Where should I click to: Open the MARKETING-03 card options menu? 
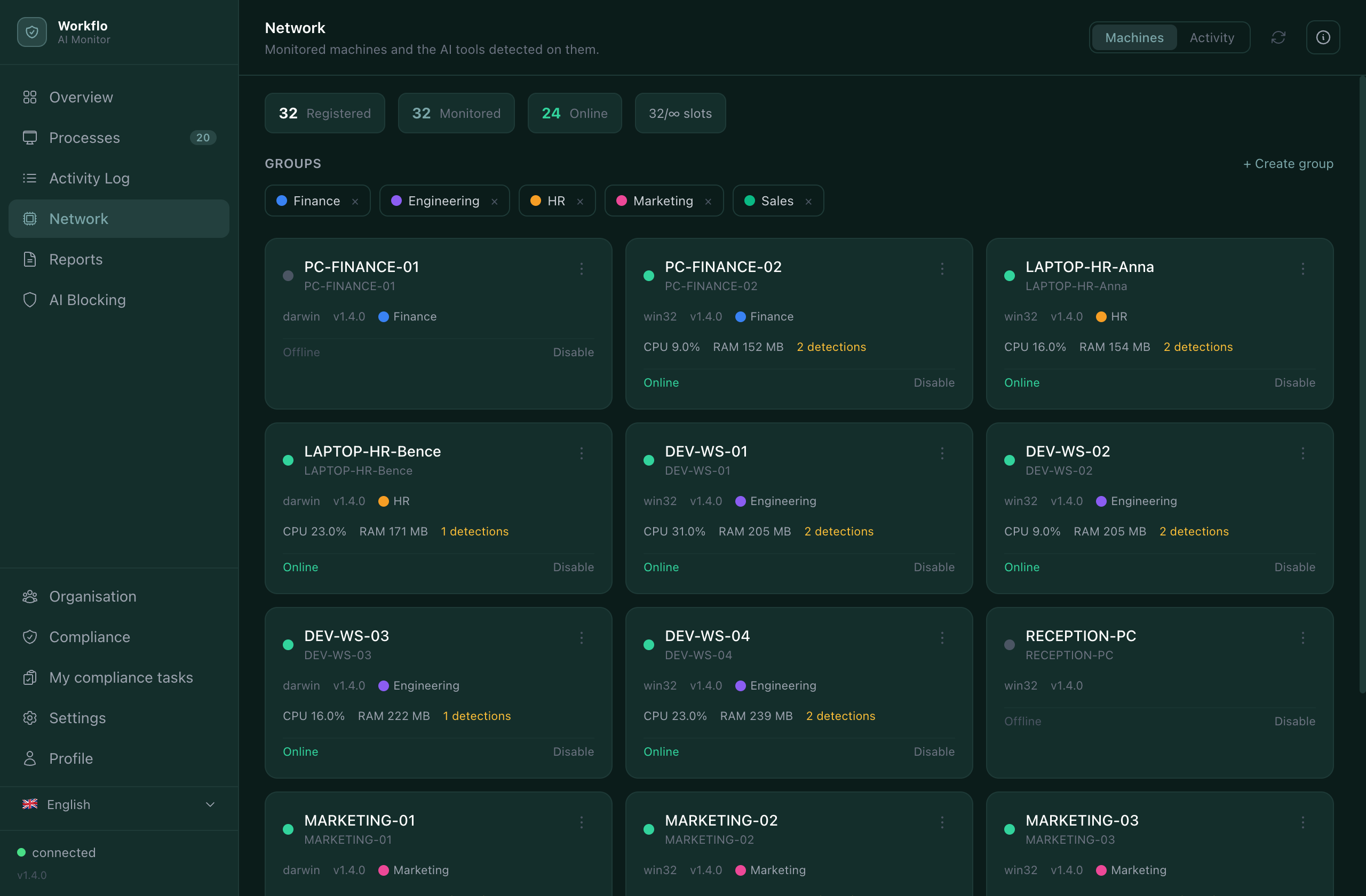tap(1303, 822)
